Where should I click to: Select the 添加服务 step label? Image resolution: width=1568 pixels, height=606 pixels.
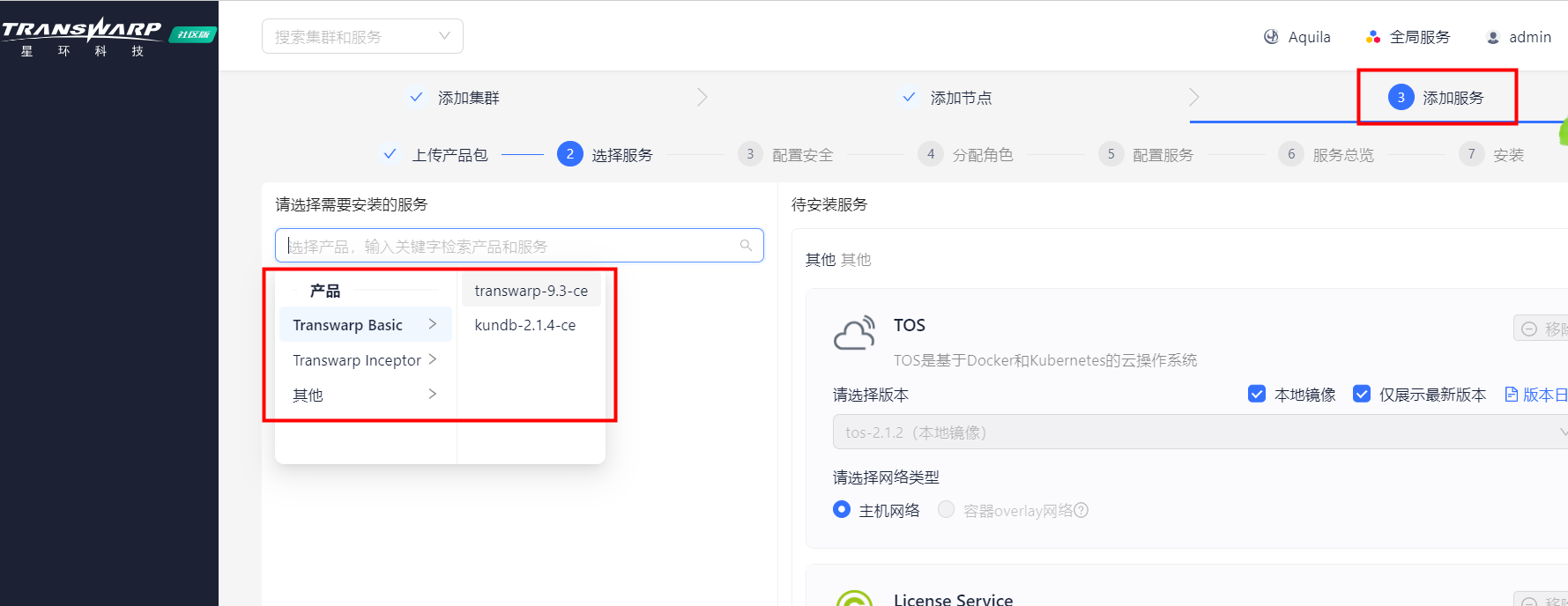coord(1453,98)
